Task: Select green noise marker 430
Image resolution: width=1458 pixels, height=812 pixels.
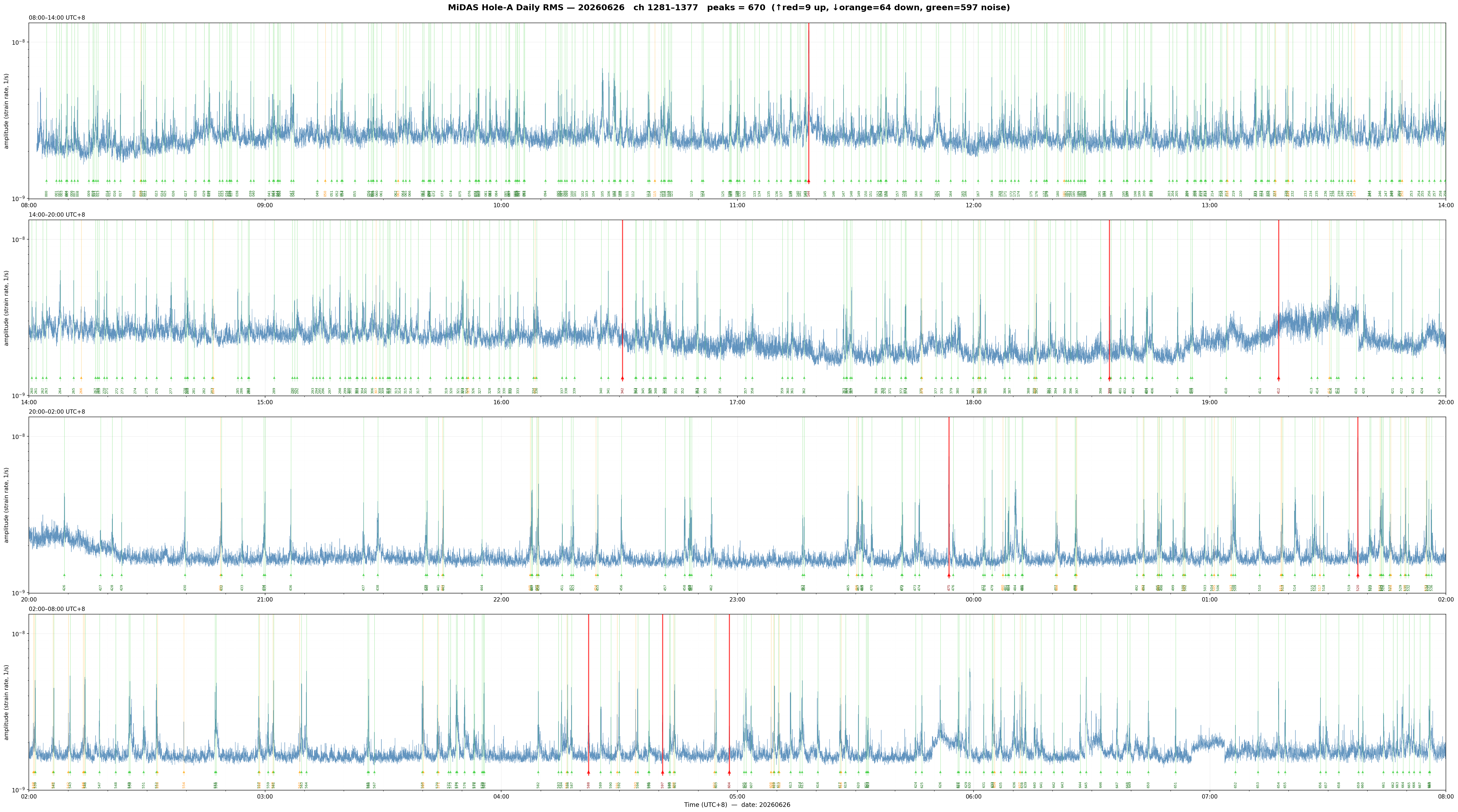Action: [x=185, y=575]
